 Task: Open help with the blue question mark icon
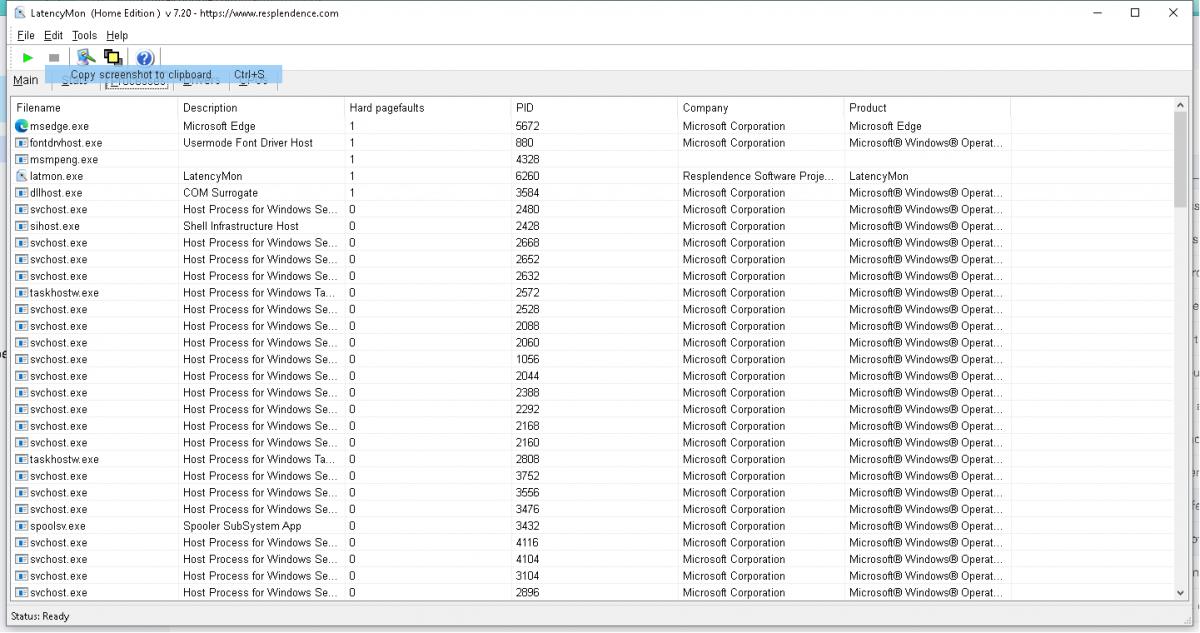[145, 58]
